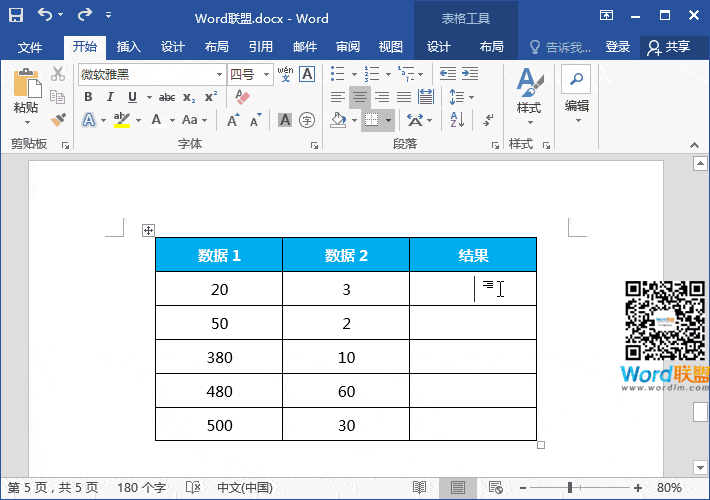The image size is (710, 500).
Task: Click word count 180 个字
Action: (141, 488)
